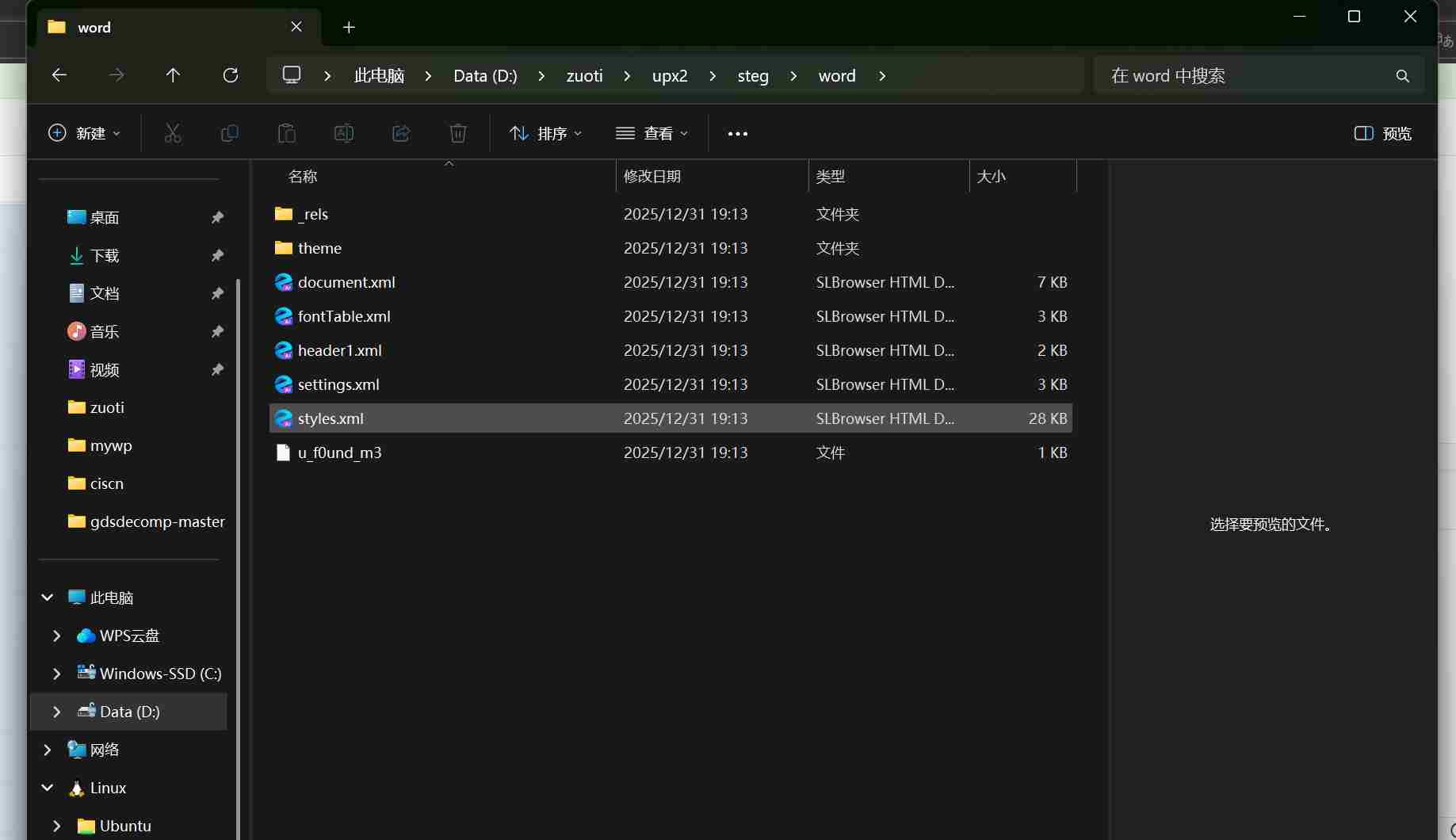Click the Copy icon in toolbar

pyautogui.click(x=229, y=133)
